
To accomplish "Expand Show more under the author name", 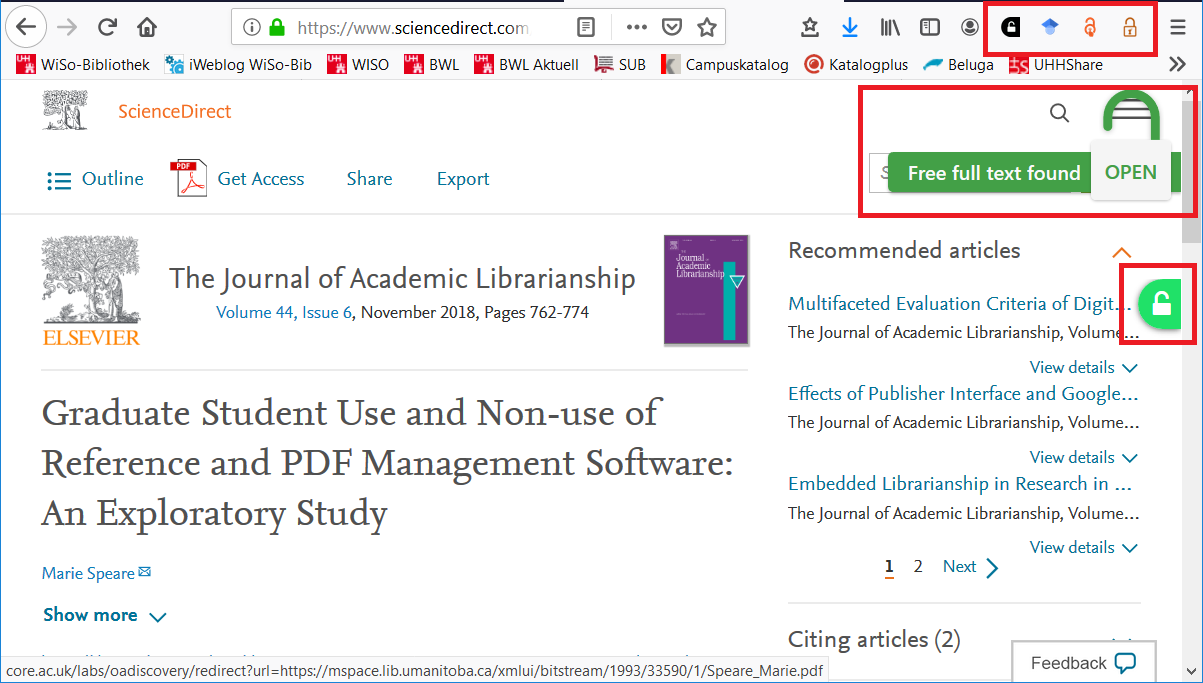I will click(105, 615).
